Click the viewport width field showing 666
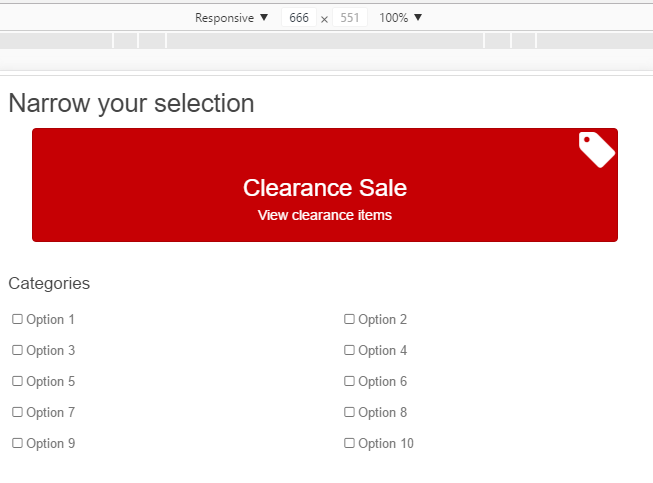653x483 pixels. [x=298, y=18]
